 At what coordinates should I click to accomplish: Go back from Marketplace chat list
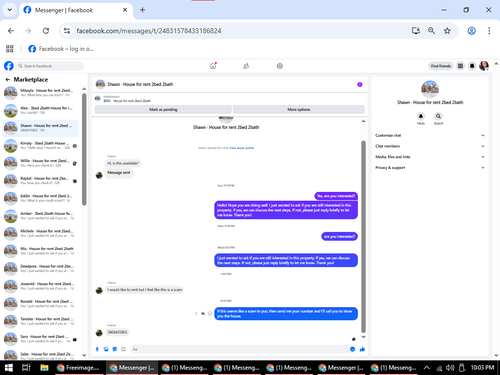pos(8,80)
